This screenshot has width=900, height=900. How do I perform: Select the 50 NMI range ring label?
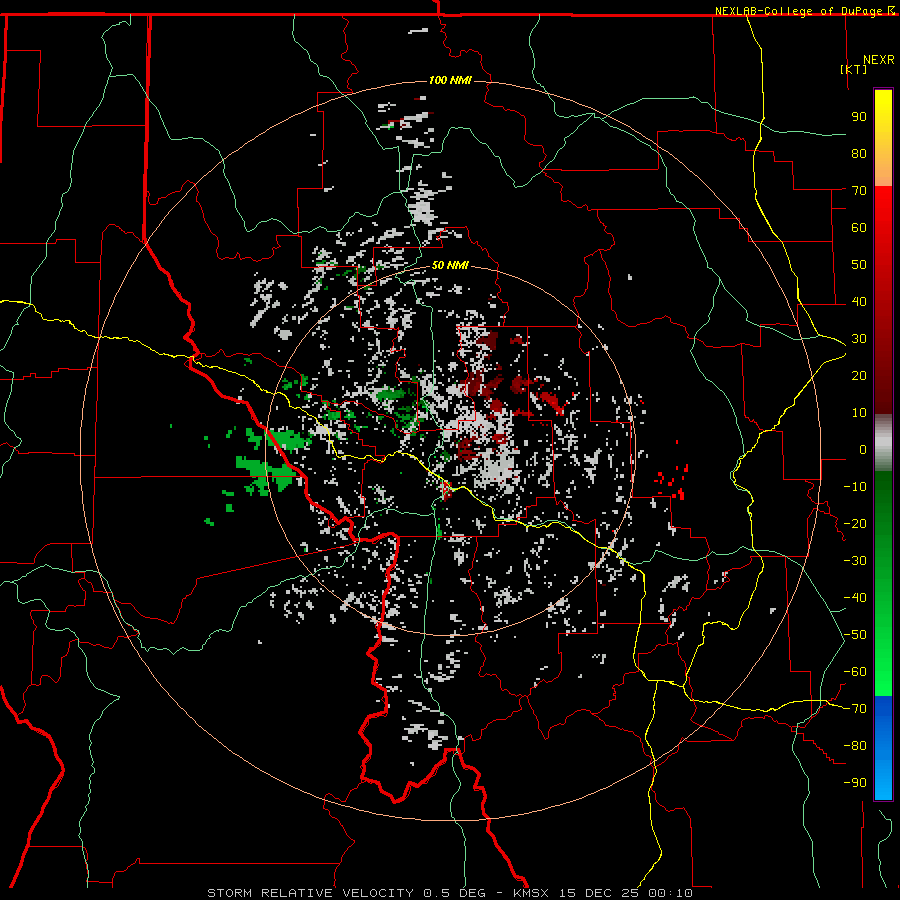click(450, 265)
